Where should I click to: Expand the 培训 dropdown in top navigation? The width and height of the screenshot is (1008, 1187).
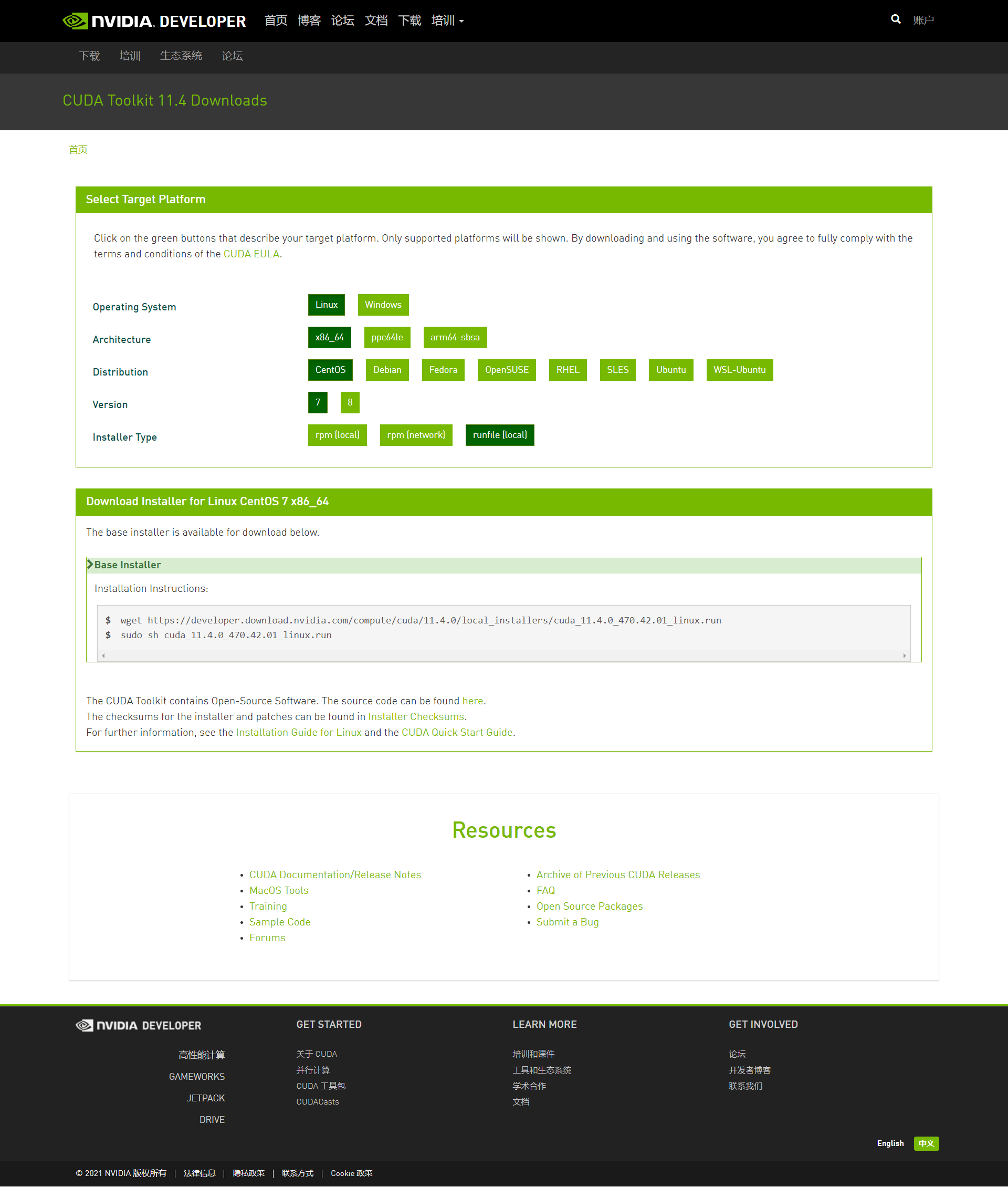(447, 20)
